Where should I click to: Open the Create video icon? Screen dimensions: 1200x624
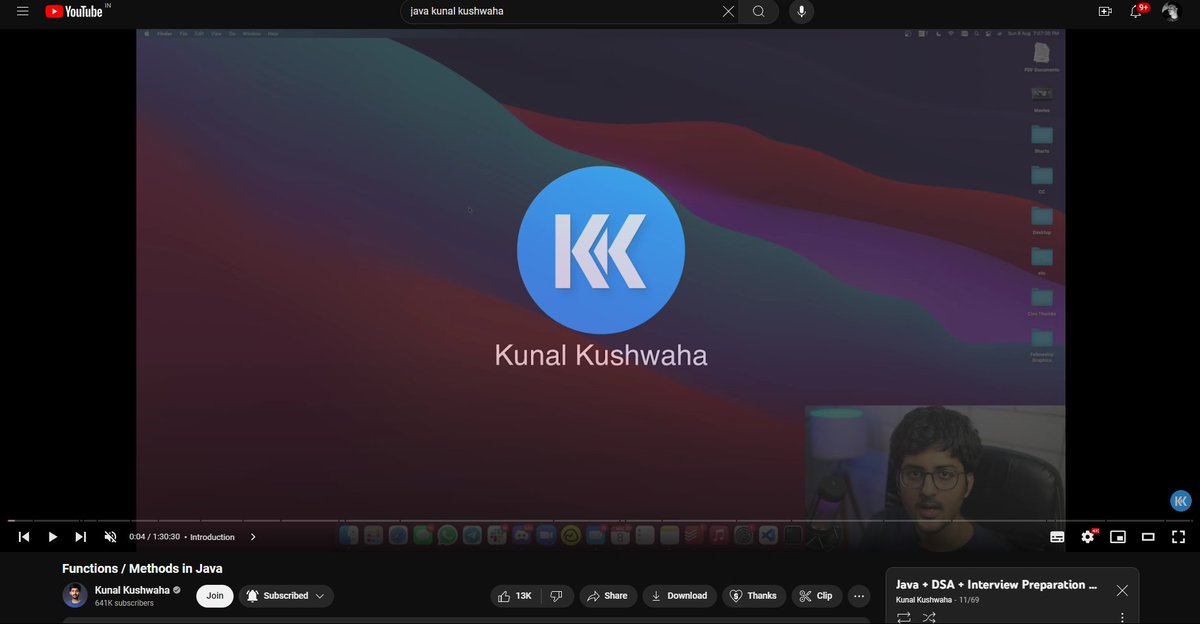coord(1105,11)
